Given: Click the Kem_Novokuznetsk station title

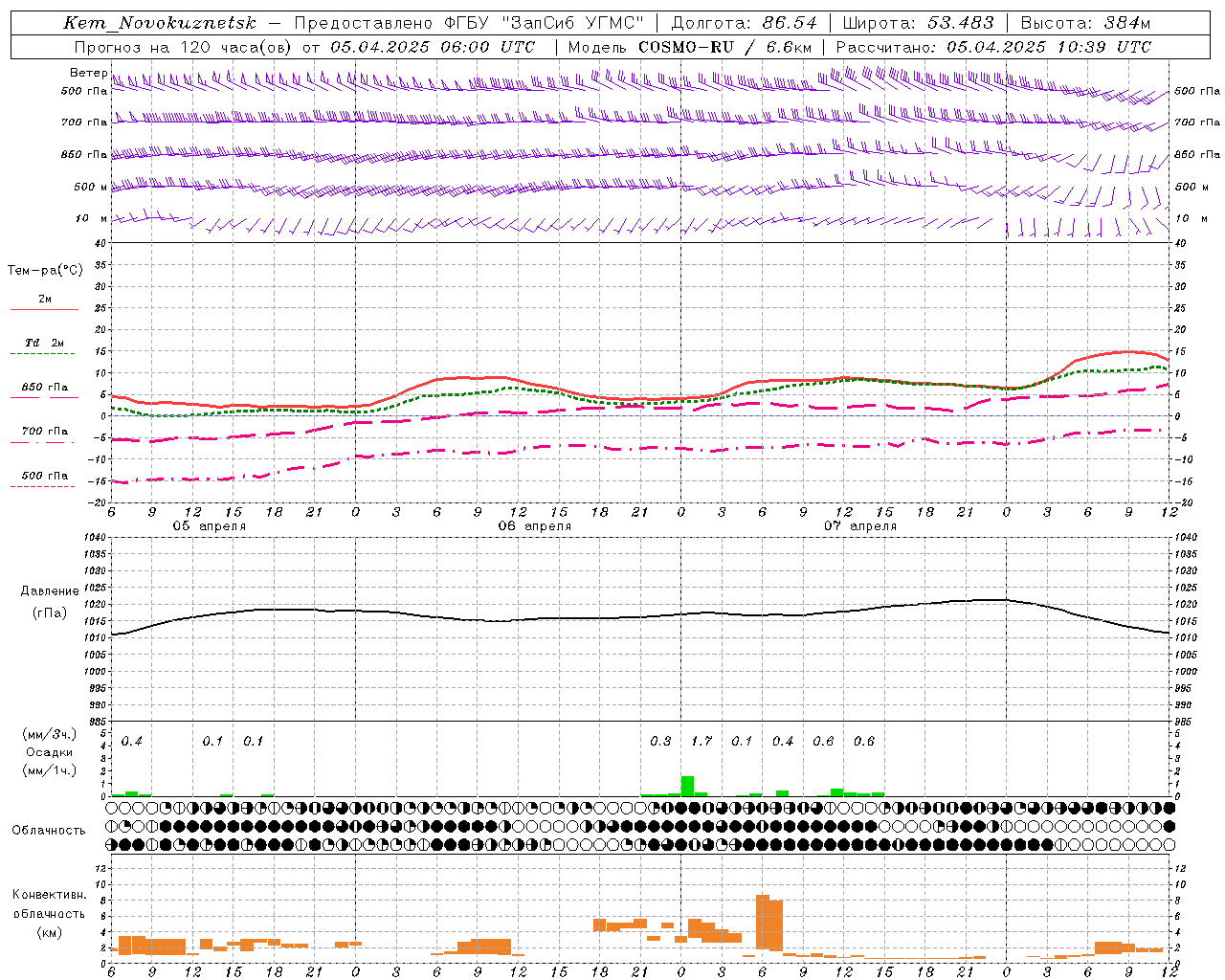Looking at the screenshot, I should point(160,23).
